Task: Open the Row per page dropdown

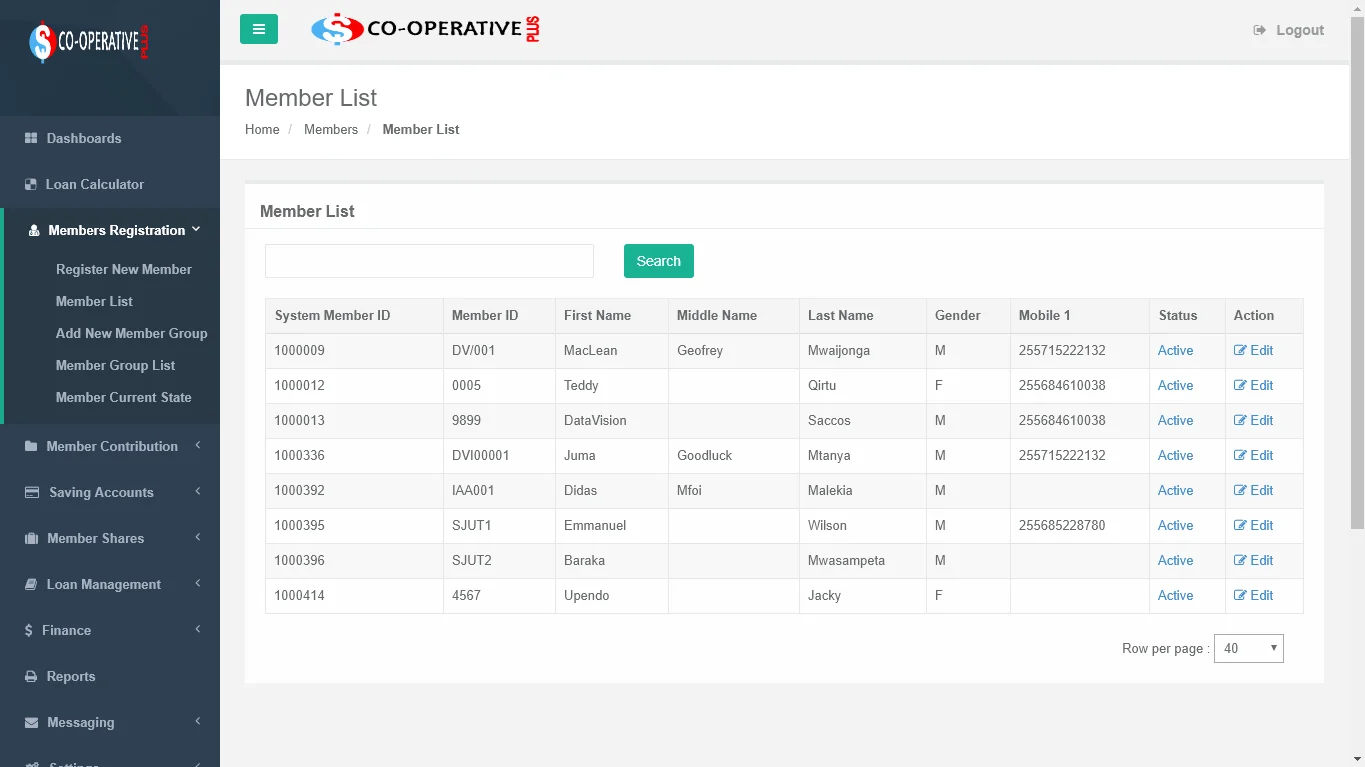Action: pyautogui.click(x=1248, y=648)
